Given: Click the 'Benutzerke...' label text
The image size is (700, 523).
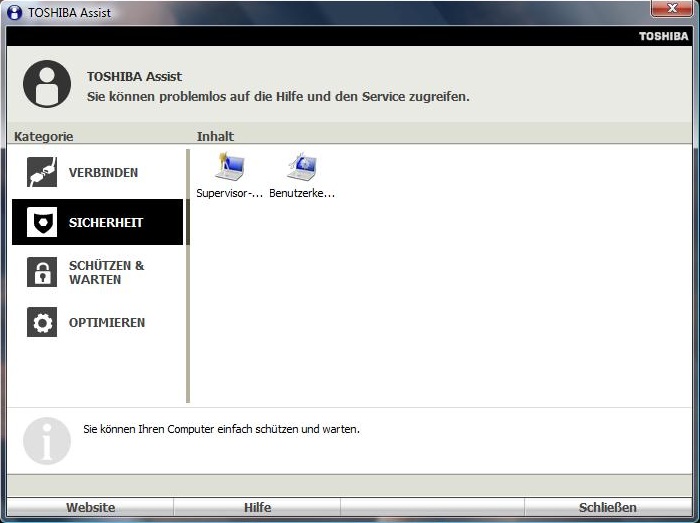Looking at the screenshot, I should [302, 193].
